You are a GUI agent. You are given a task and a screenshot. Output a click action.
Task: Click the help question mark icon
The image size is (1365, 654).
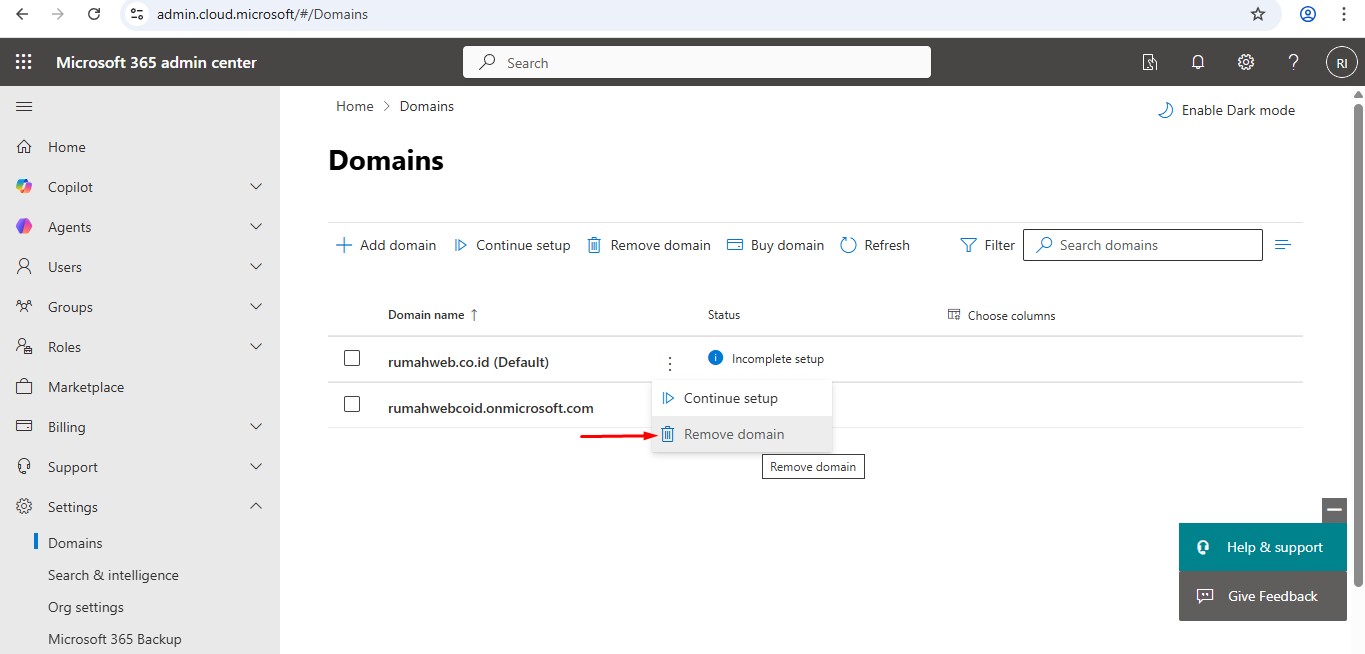click(x=1293, y=62)
